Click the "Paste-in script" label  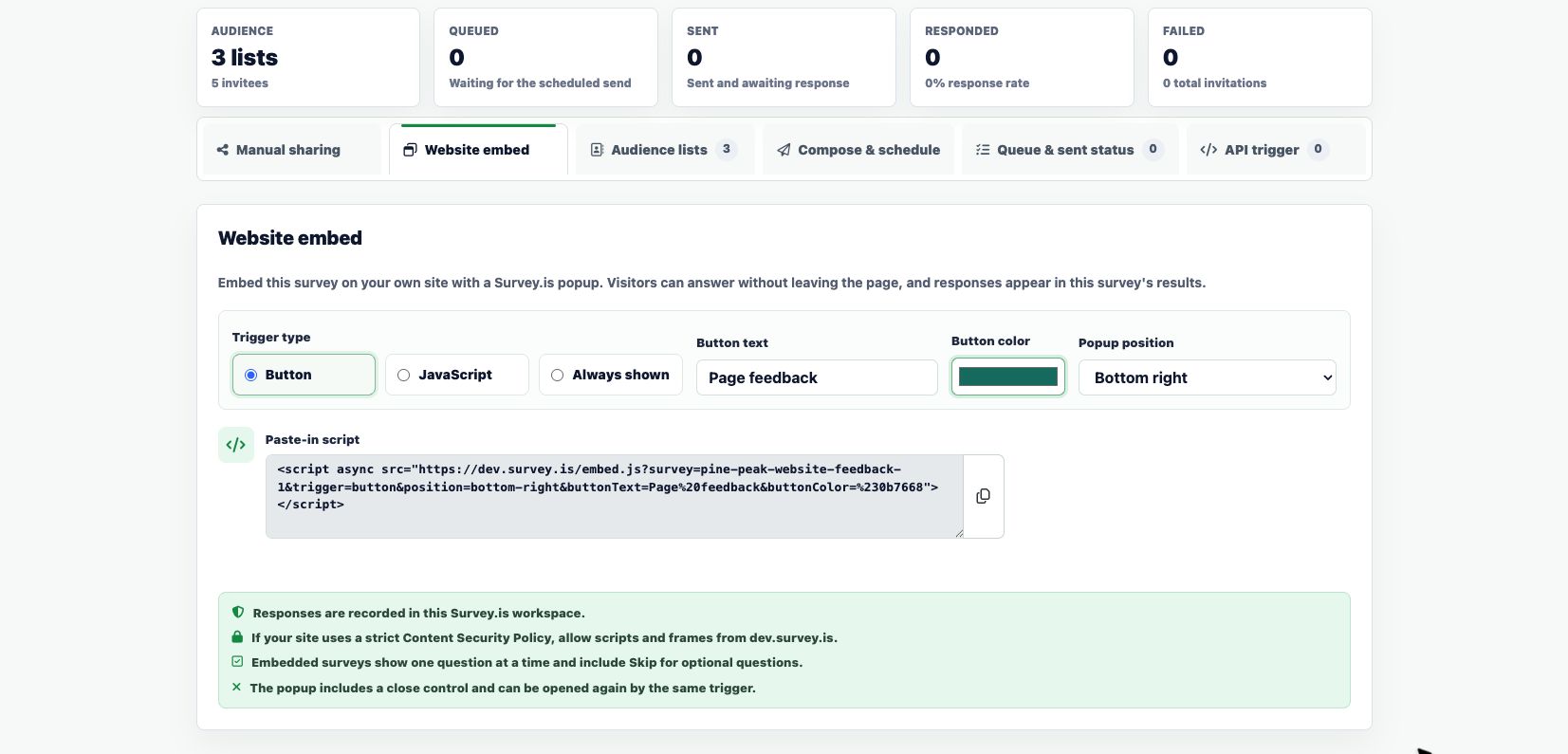point(312,439)
